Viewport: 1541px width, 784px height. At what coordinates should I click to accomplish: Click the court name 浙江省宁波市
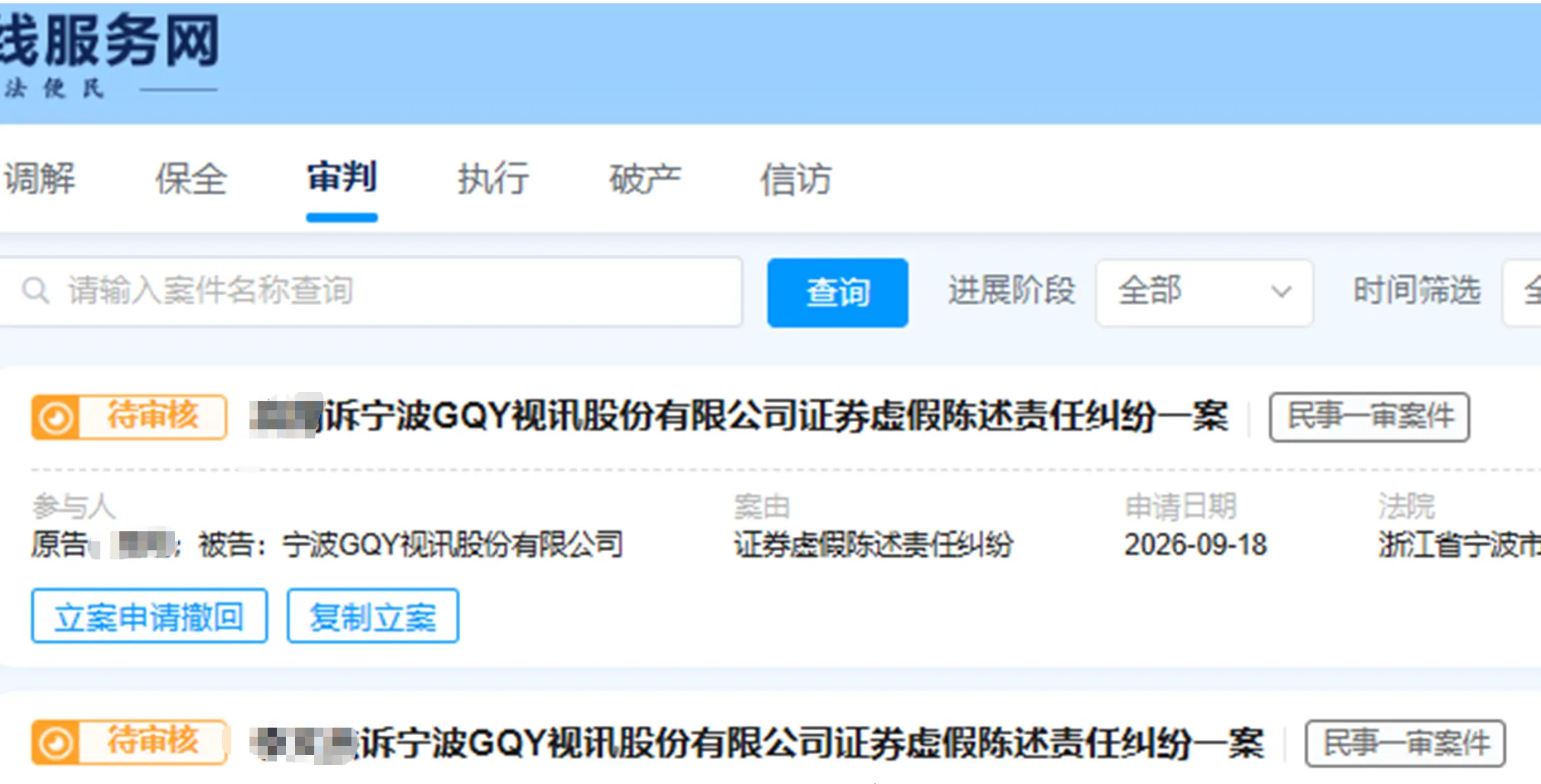pyautogui.click(x=1459, y=544)
